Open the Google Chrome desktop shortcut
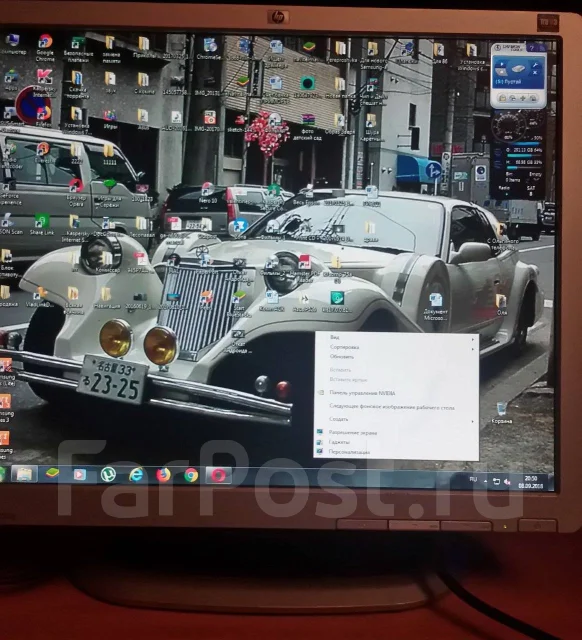Image resolution: width=582 pixels, height=640 pixels. [x=45, y=47]
